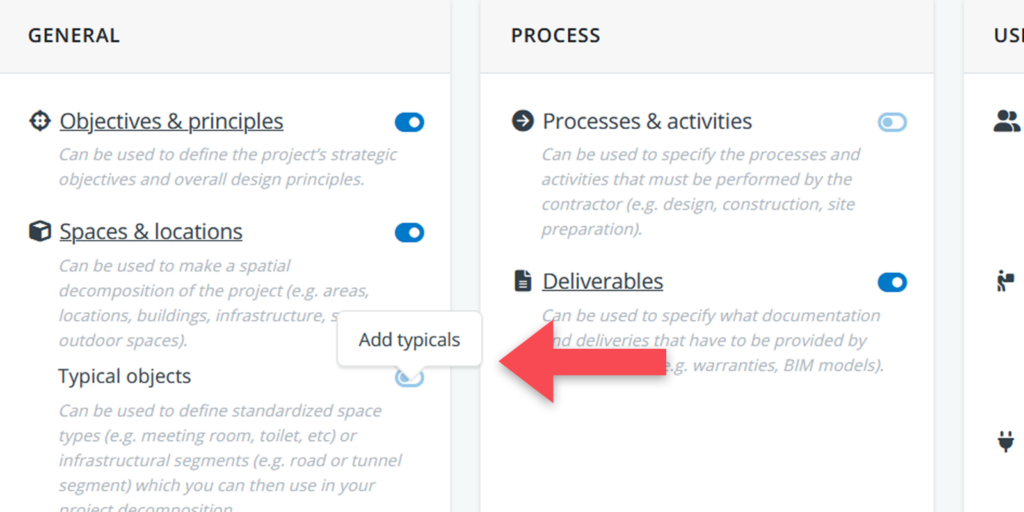
Task: Click the Processes & activities arrow icon
Action: [522, 122]
